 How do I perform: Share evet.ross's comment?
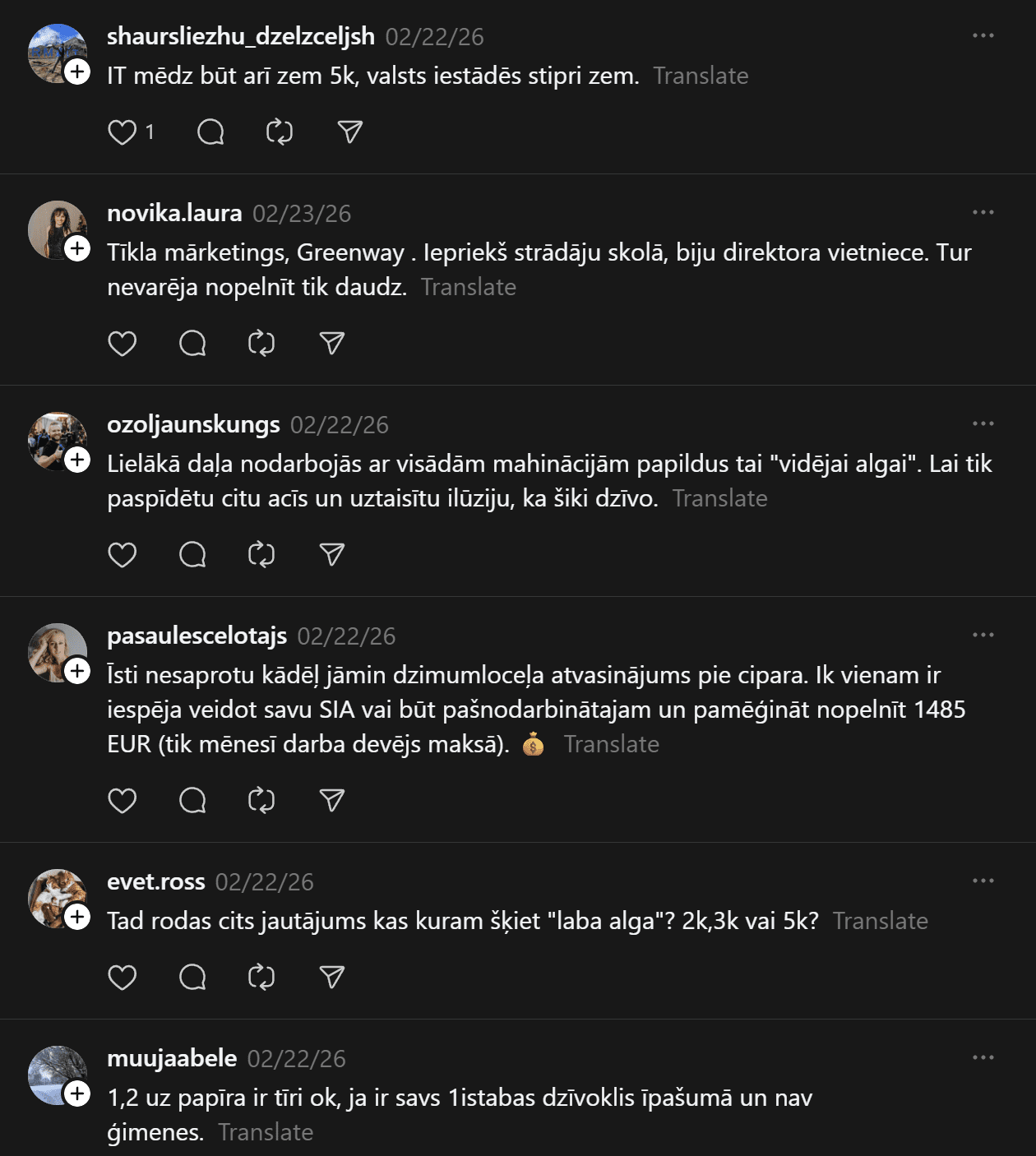click(332, 978)
